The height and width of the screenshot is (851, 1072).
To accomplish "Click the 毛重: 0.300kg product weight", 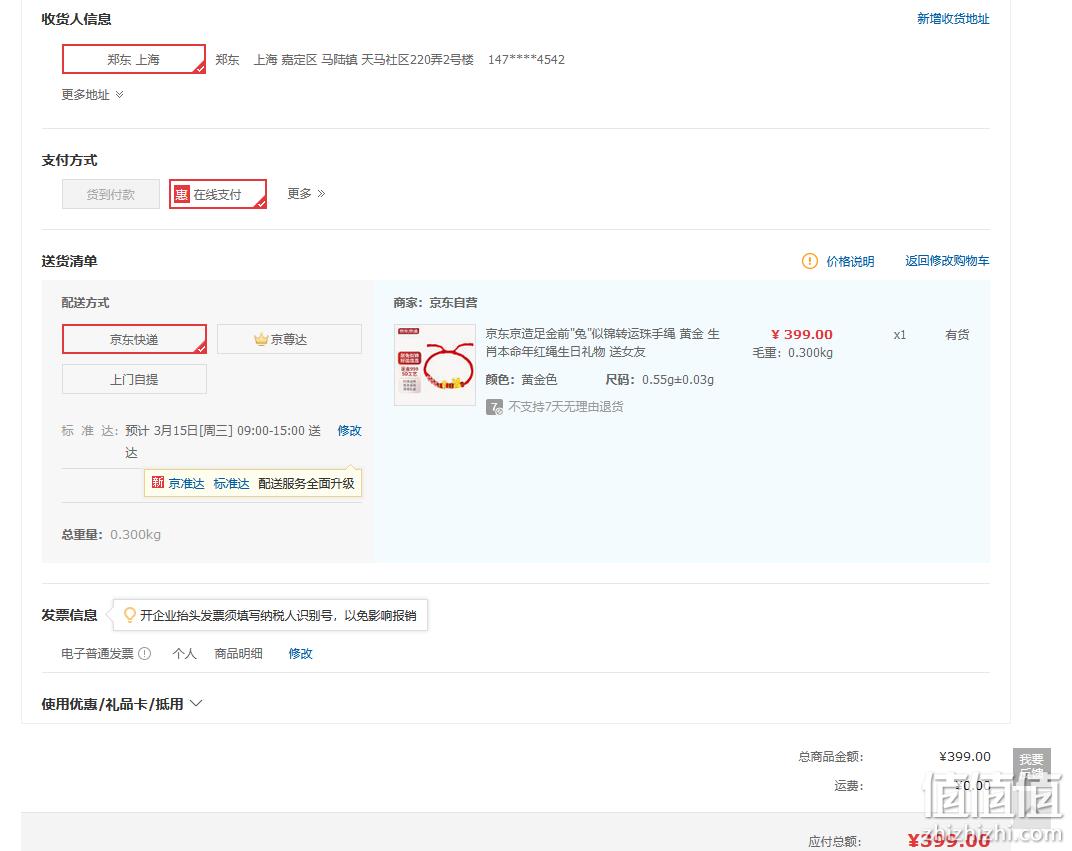I will point(792,353).
